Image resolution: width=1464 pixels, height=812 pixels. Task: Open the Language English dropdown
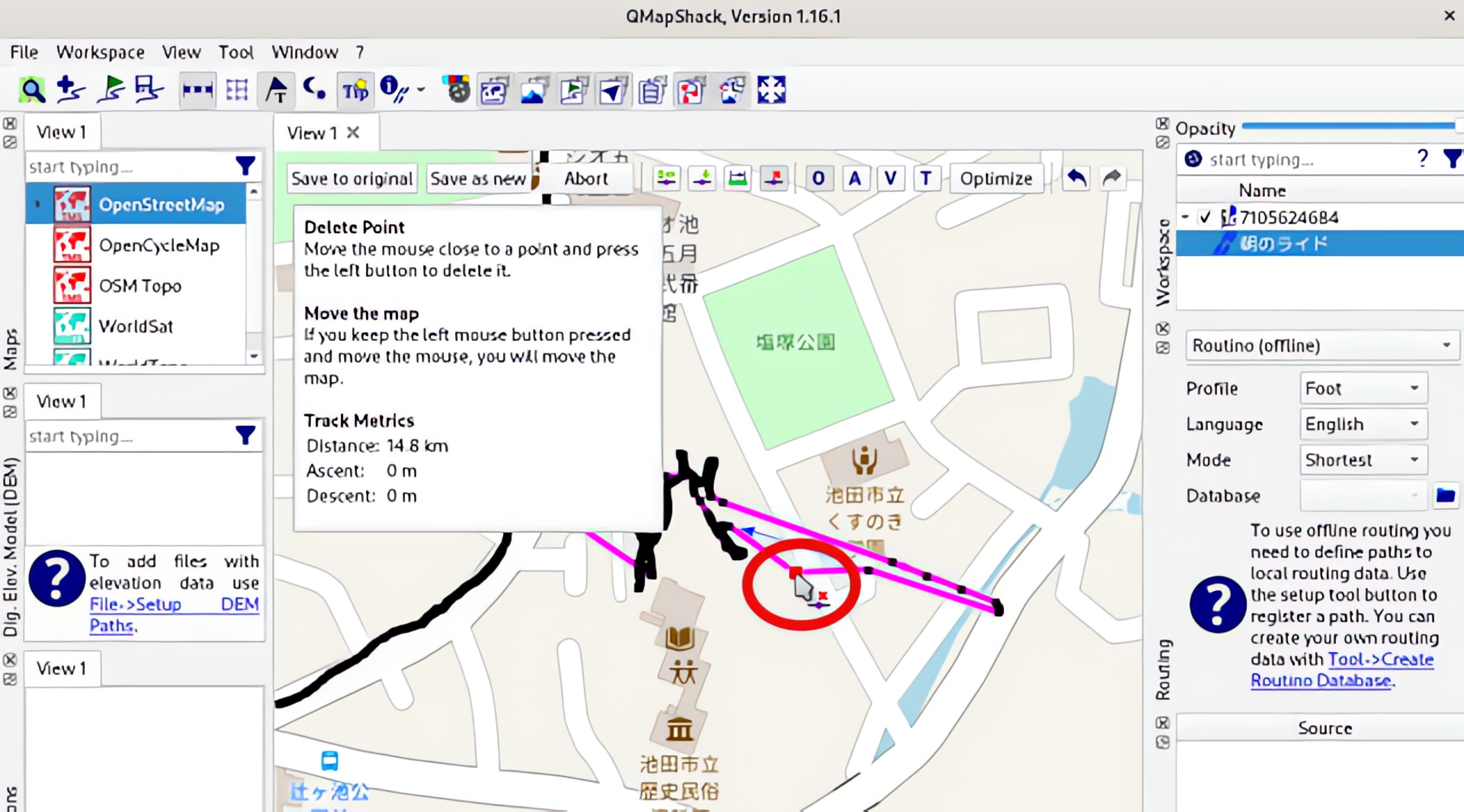(x=1363, y=424)
